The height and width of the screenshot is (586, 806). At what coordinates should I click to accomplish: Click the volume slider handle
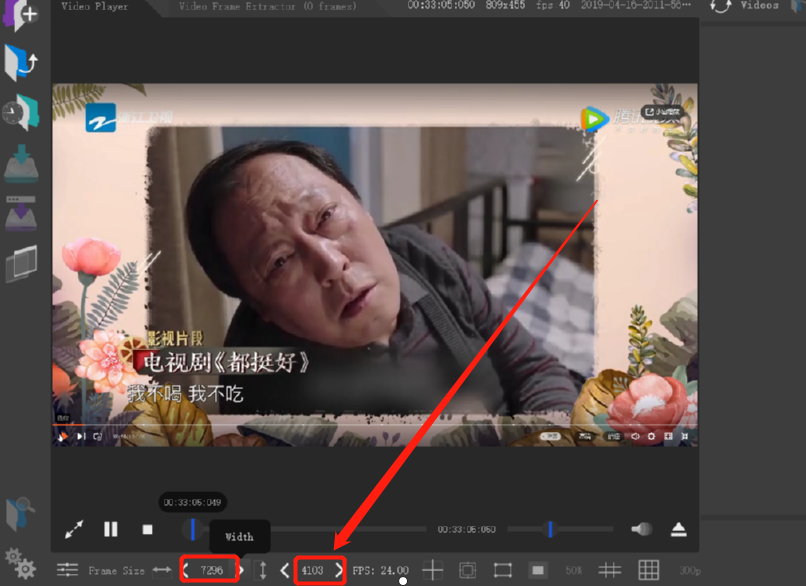550,529
